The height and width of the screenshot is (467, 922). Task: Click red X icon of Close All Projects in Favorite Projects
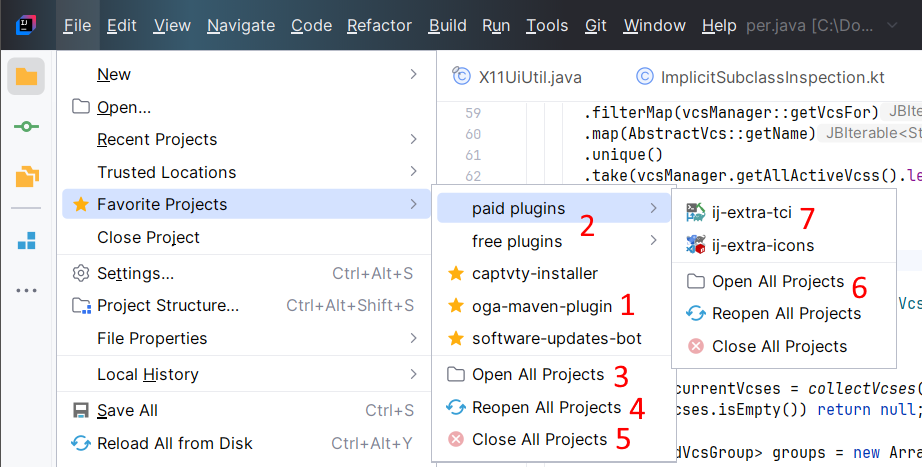tap(456, 439)
